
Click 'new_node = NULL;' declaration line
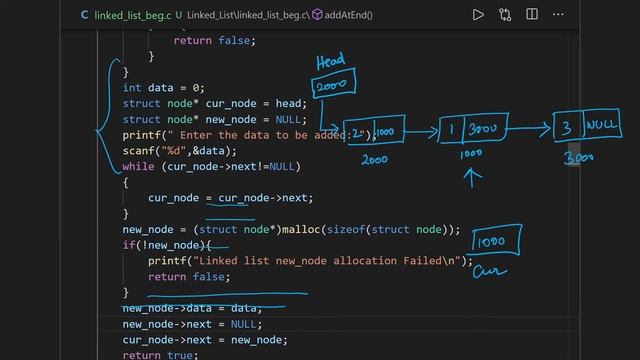[x=215, y=120]
